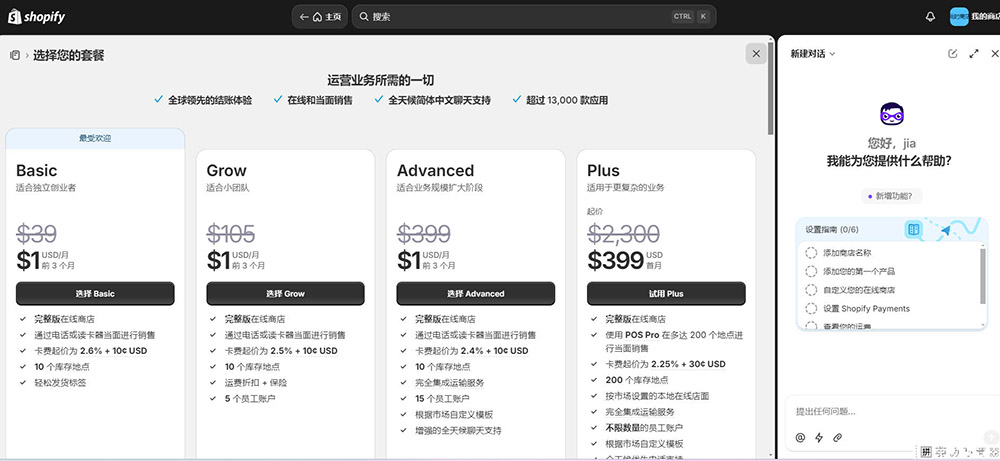The height and width of the screenshot is (461, 1000).
Task: Expand the assistant panel to fullscreen
Action: tap(974, 53)
